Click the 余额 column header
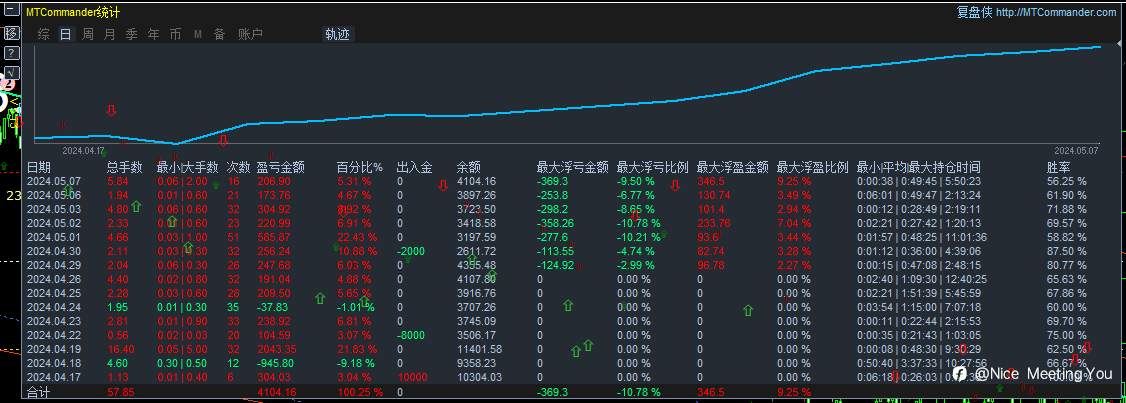This screenshot has width=1126, height=403. coord(468,167)
